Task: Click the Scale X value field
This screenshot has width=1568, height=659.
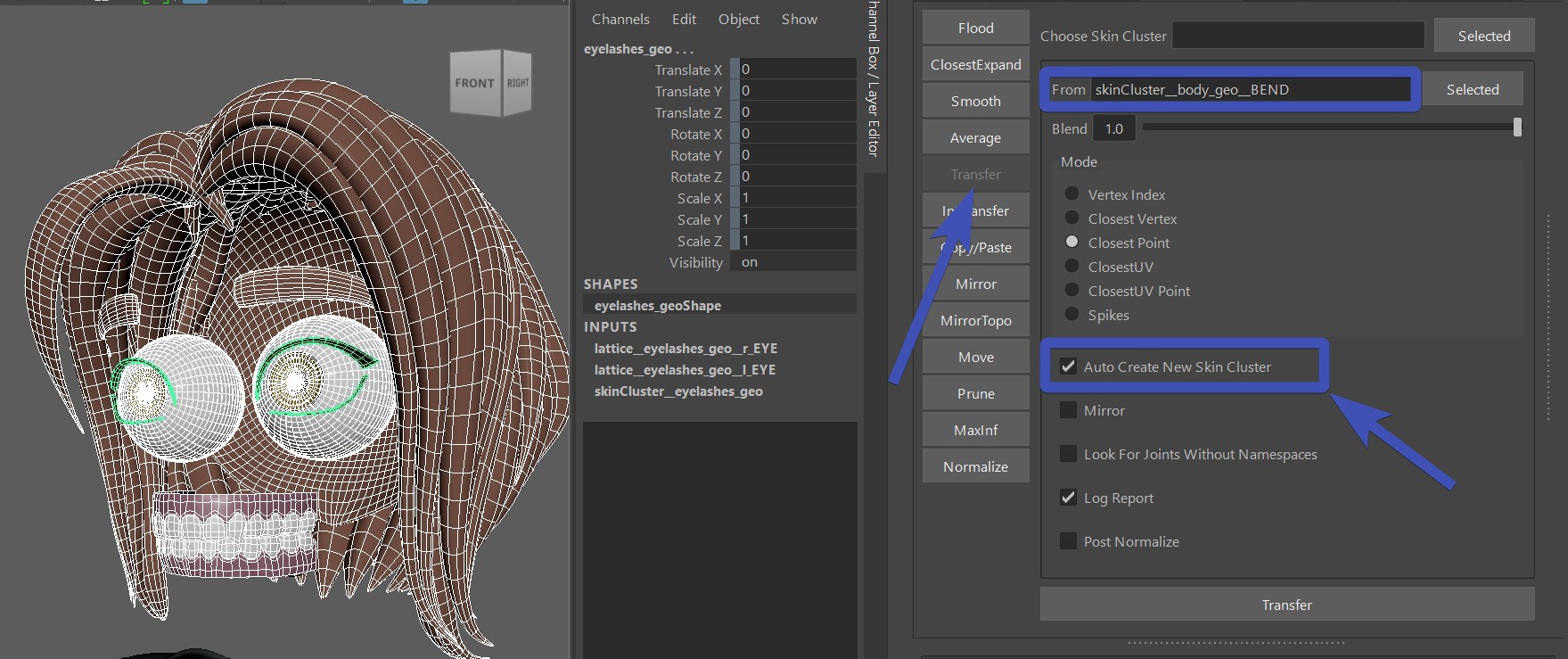Action: (797, 197)
